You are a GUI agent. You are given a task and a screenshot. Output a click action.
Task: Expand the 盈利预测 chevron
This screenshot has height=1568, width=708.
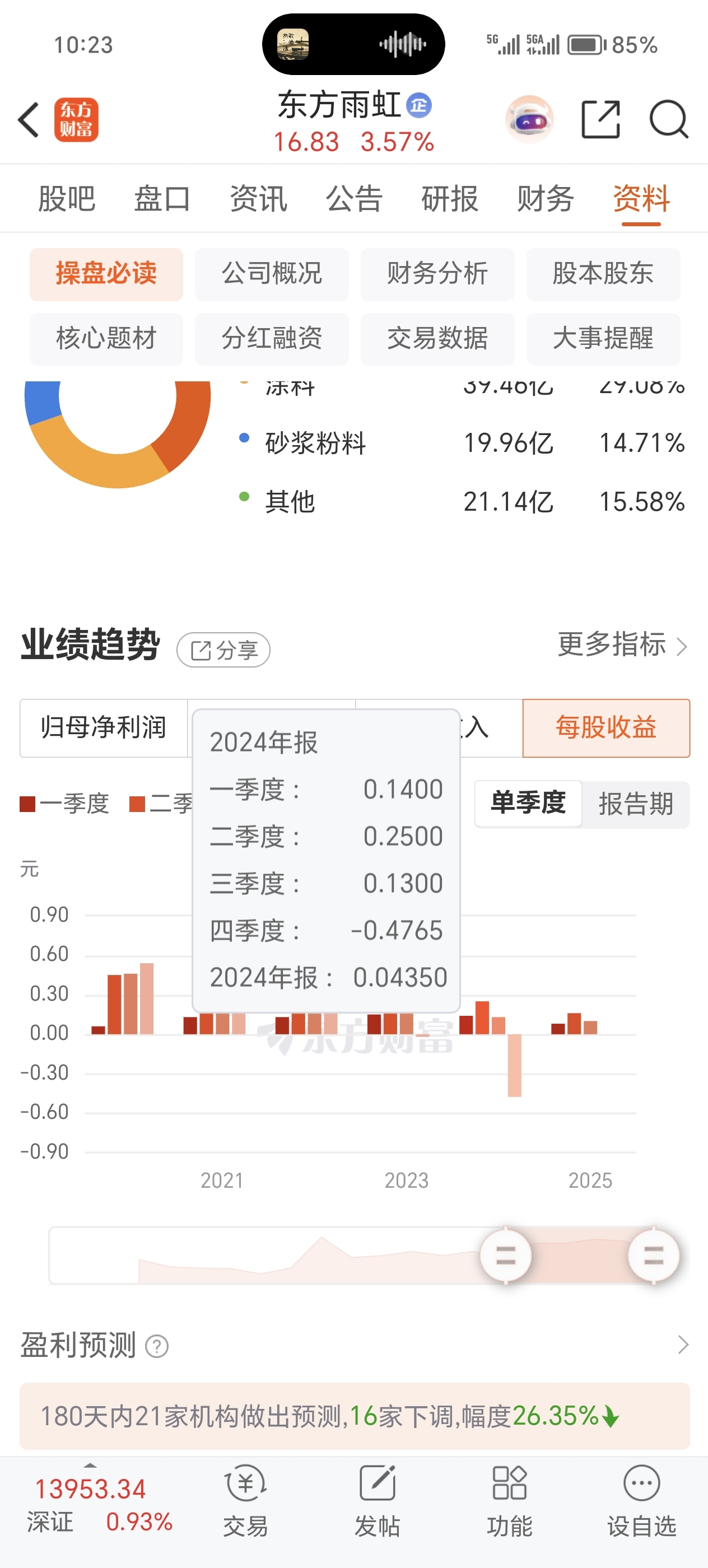click(683, 1345)
